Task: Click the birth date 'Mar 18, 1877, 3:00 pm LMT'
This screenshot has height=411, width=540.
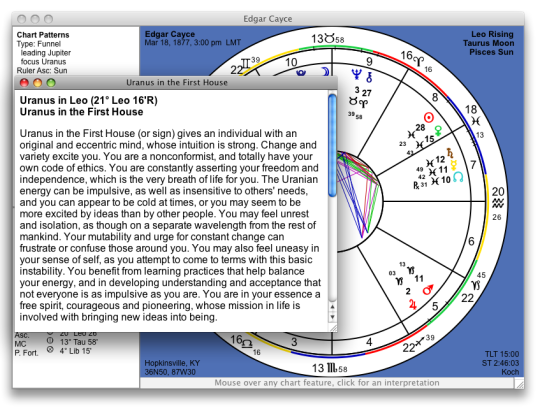Action: [193, 43]
